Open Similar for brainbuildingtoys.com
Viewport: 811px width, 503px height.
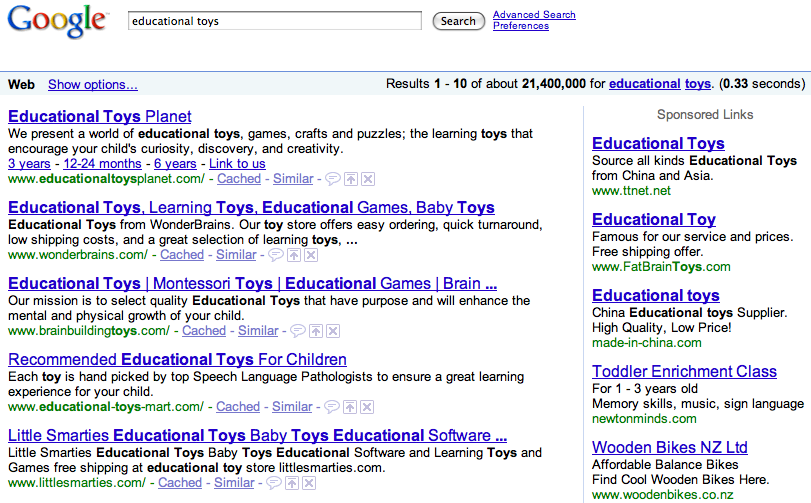(x=258, y=331)
